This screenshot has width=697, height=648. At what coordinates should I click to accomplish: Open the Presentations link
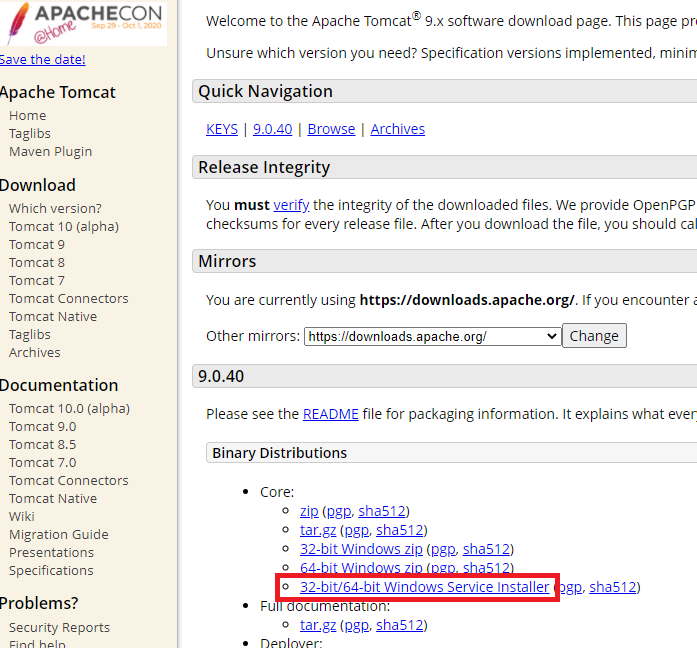(52, 552)
